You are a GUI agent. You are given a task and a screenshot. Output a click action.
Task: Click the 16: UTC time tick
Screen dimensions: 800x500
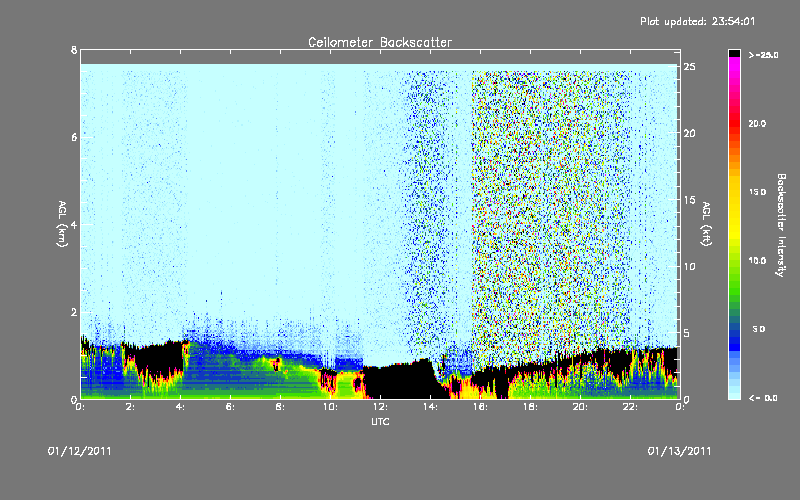pos(480,407)
